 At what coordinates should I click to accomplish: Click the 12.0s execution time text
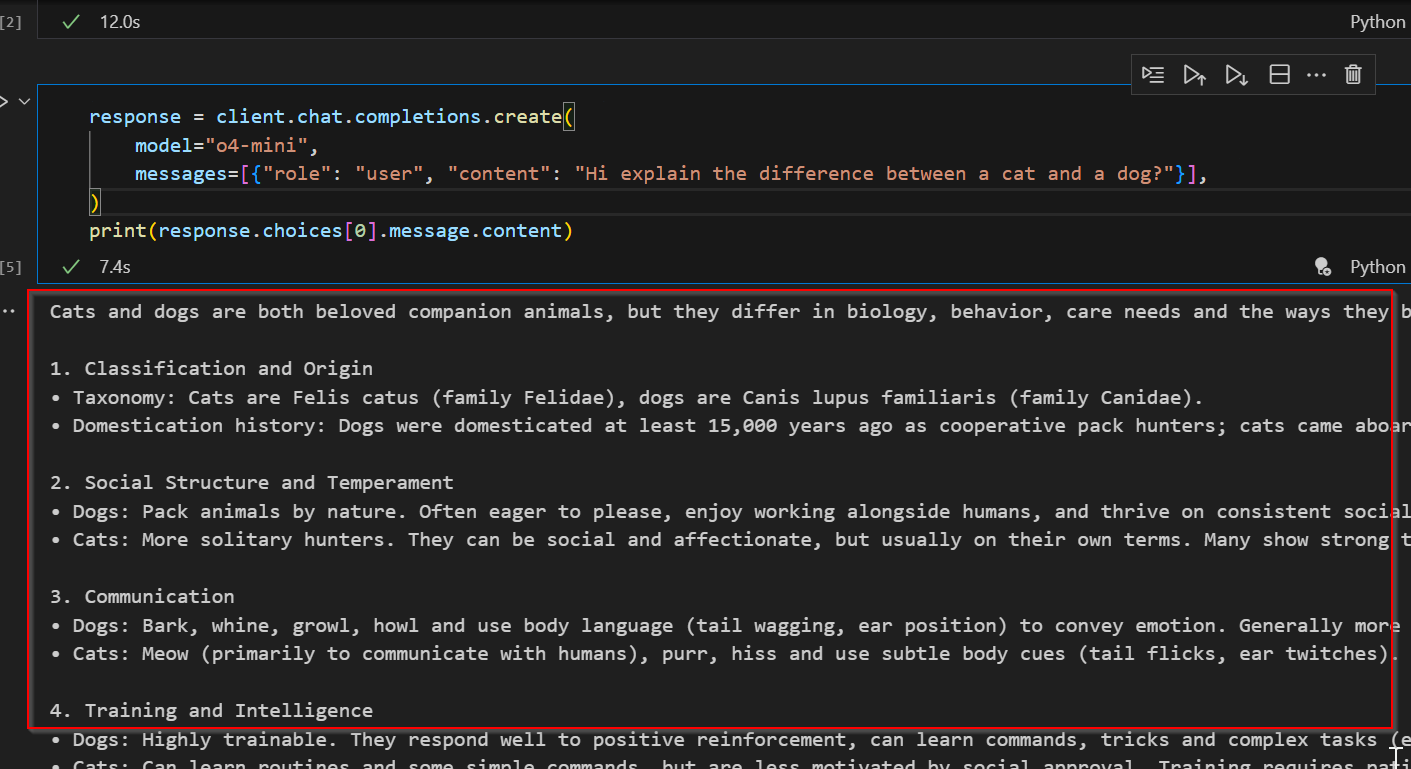[120, 21]
